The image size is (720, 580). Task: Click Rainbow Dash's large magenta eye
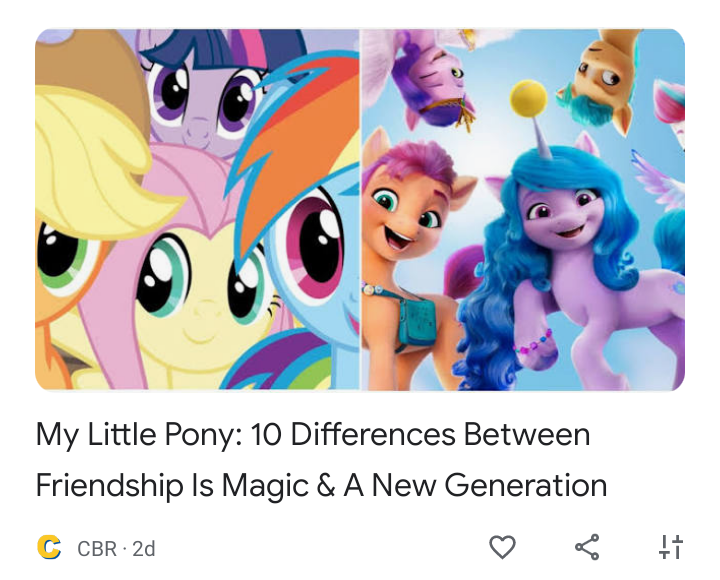[x=316, y=242]
